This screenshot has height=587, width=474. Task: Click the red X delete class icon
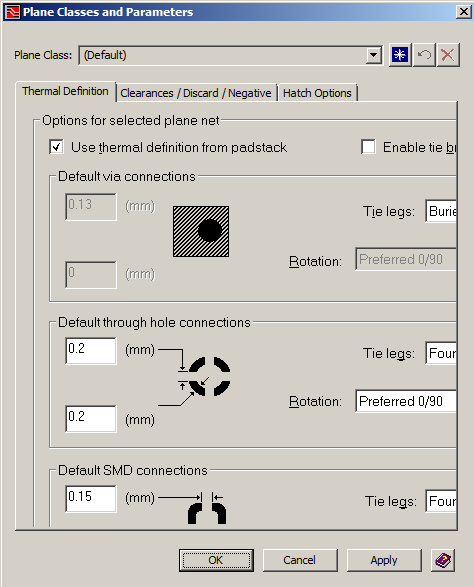point(448,55)
